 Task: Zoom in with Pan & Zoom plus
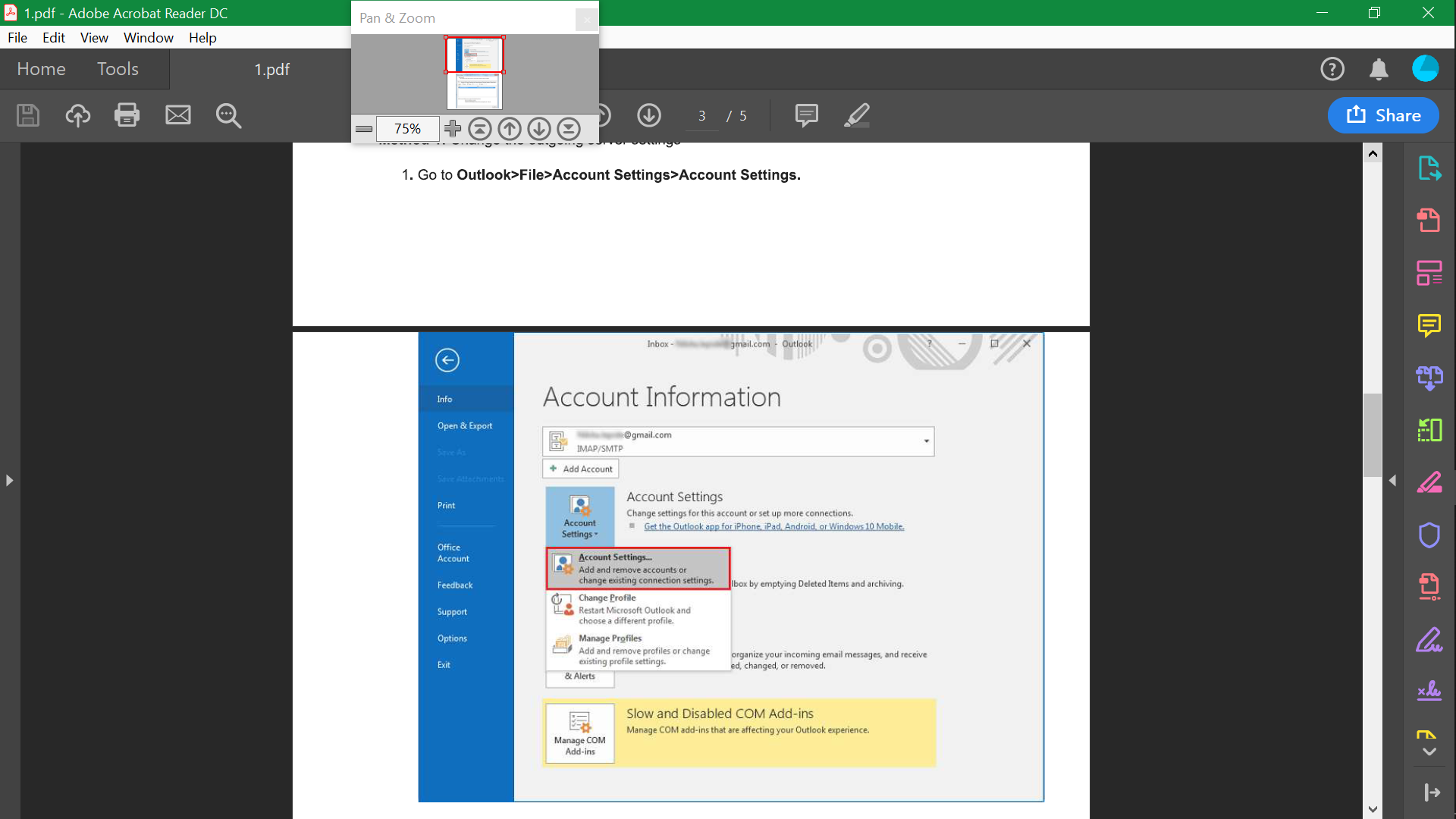tap(453, 128)
